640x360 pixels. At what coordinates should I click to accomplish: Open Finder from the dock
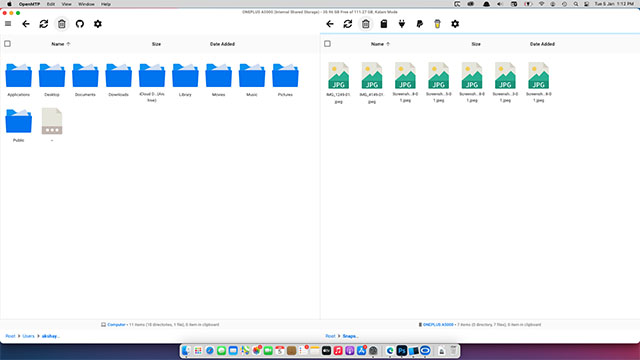coord(186,351)
